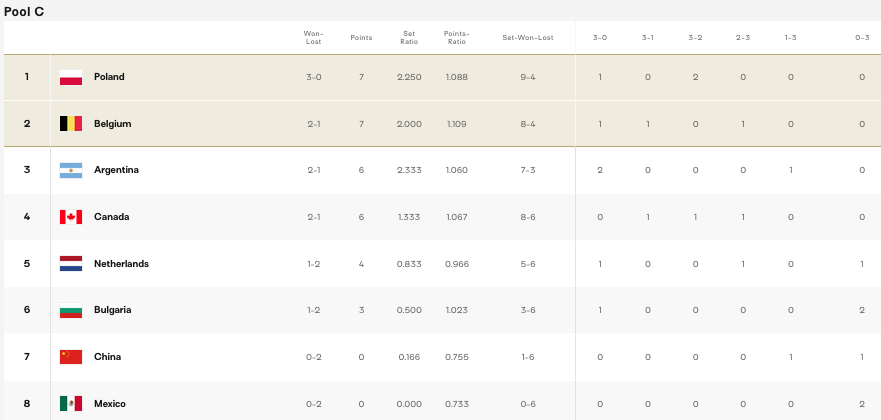Open the Poland team link
Viewport: 881px width, 420px height.
click(109, 77)
